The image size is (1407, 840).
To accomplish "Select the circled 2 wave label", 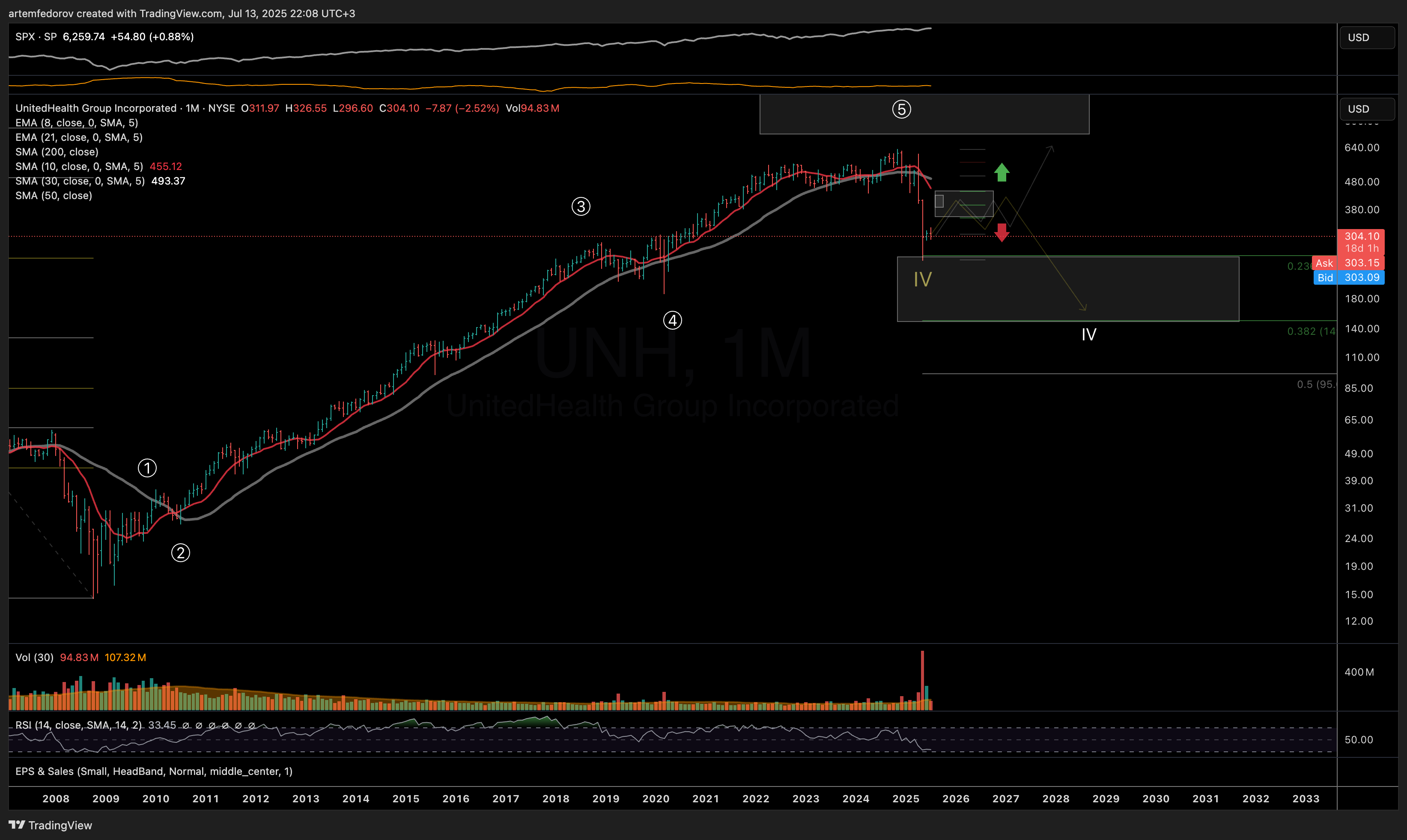I will 181,553.
